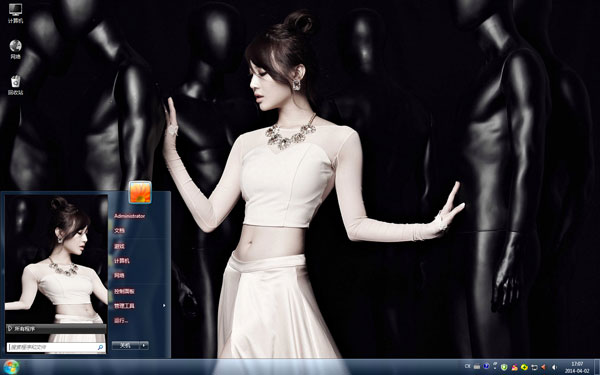Open 管理工具 in the Start menu
This screenshot has height=375, width=600.
124,306
